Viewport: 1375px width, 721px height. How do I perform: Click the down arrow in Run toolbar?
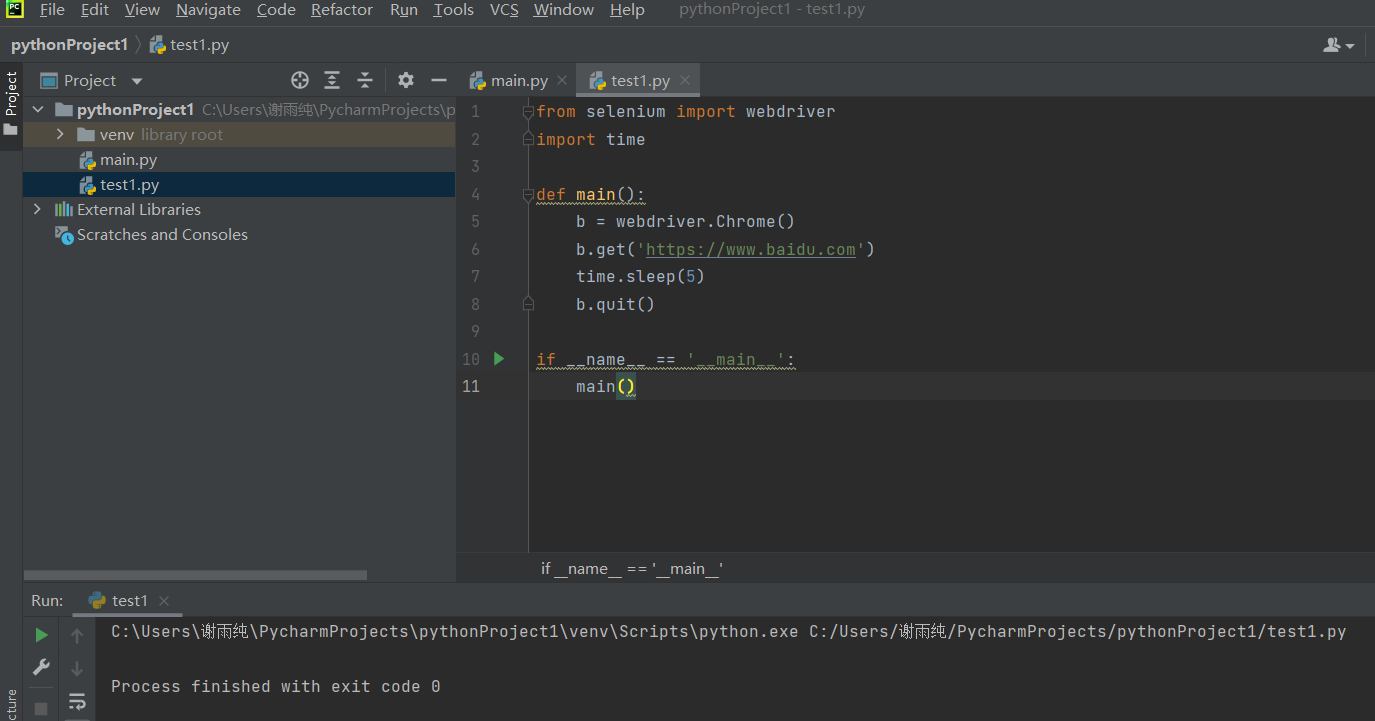(77, 668)
